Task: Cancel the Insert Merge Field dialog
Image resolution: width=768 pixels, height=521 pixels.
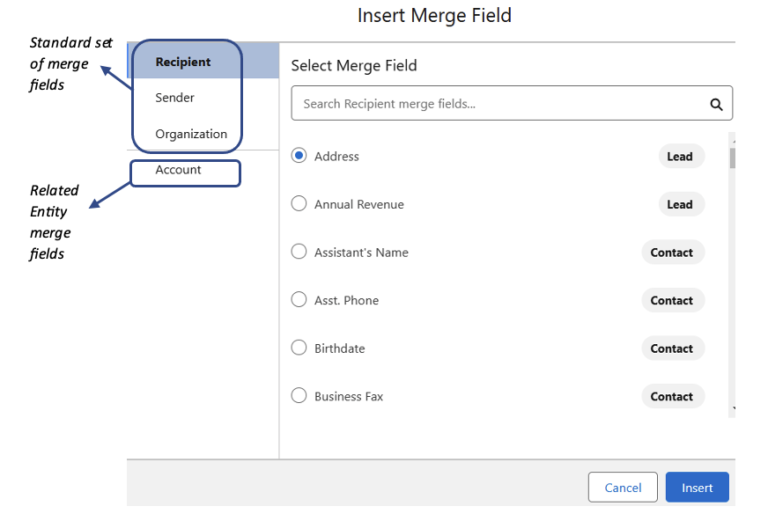Action: (623, 487)
